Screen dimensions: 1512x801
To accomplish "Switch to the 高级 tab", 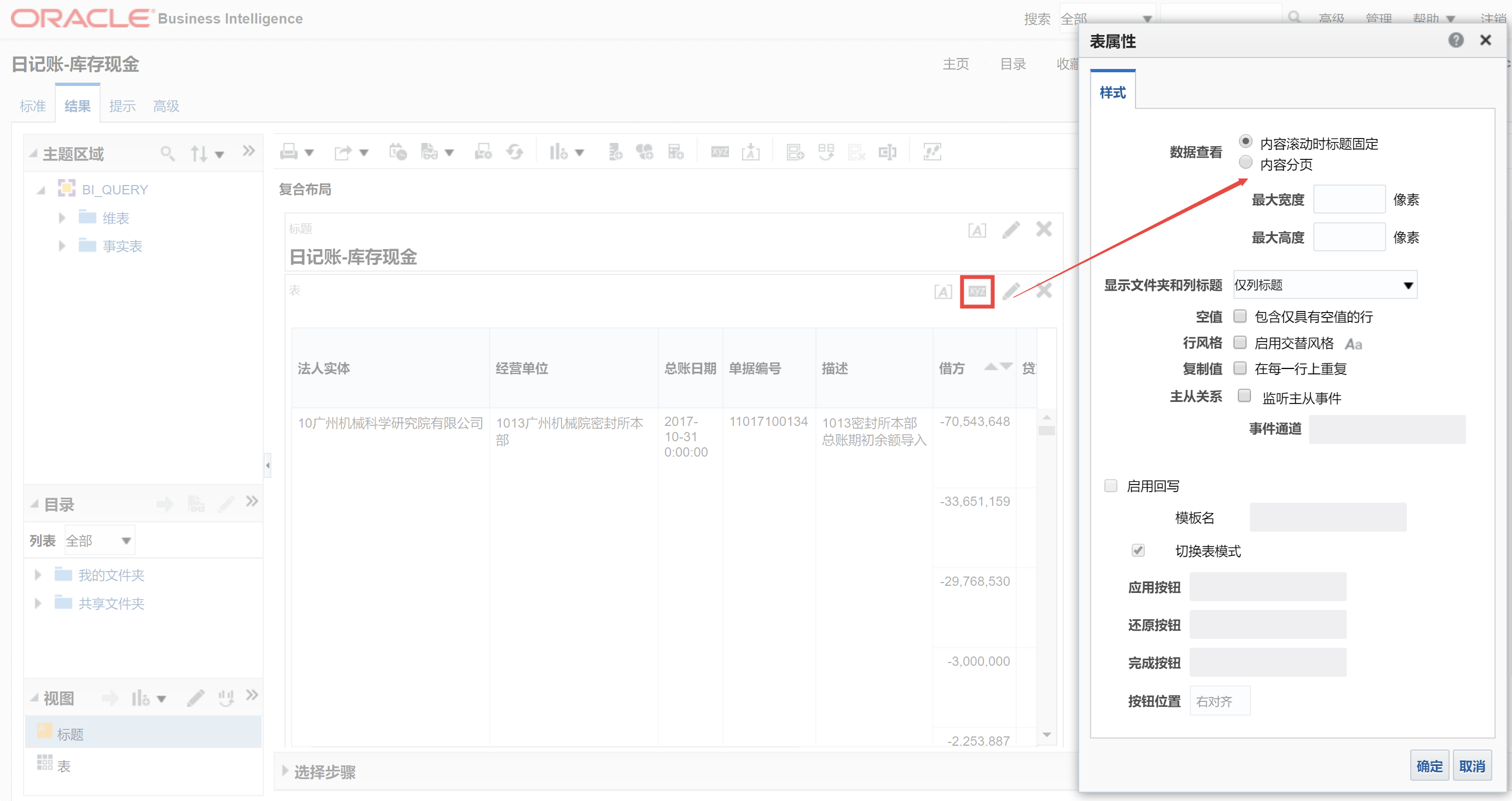I will pyautogui.click(x=166, y=106).
